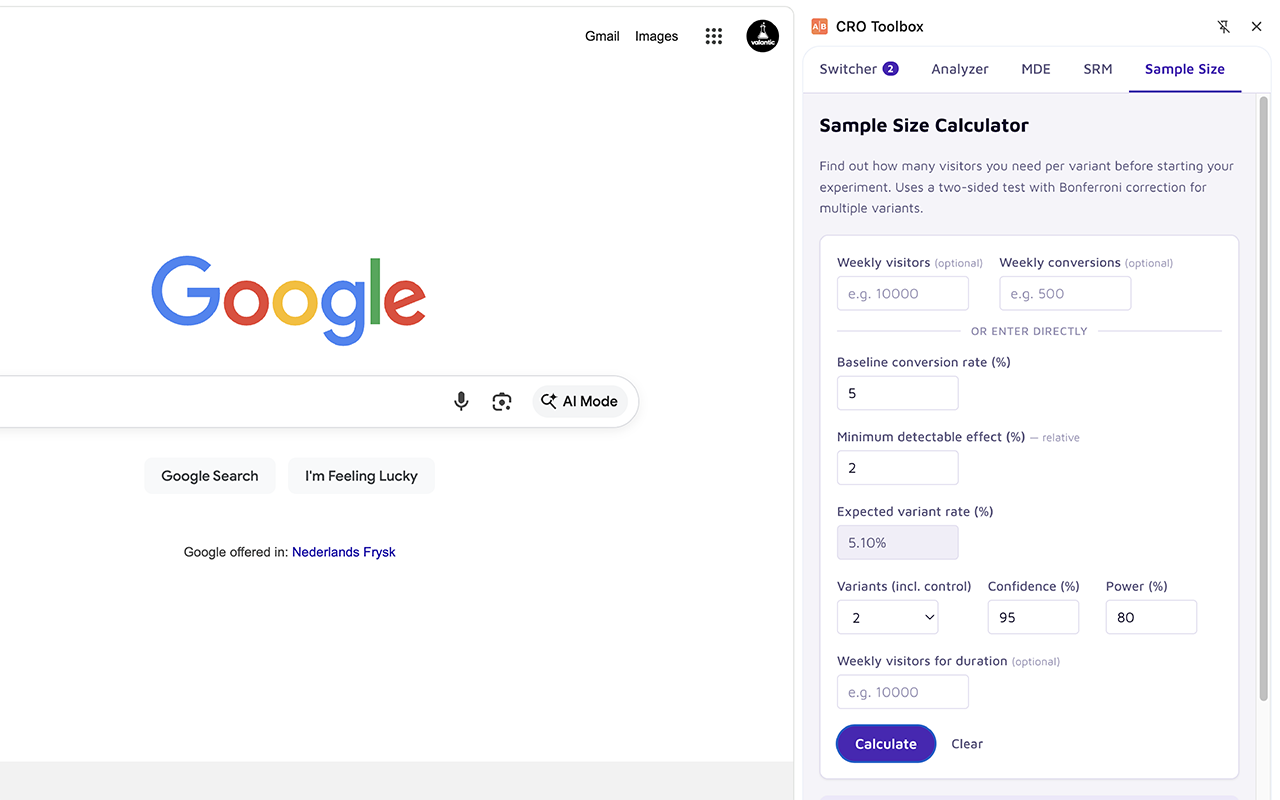Close the CRO Toolbox side panel
This screenshot has height=800, width=1280.
point(1257,27)
